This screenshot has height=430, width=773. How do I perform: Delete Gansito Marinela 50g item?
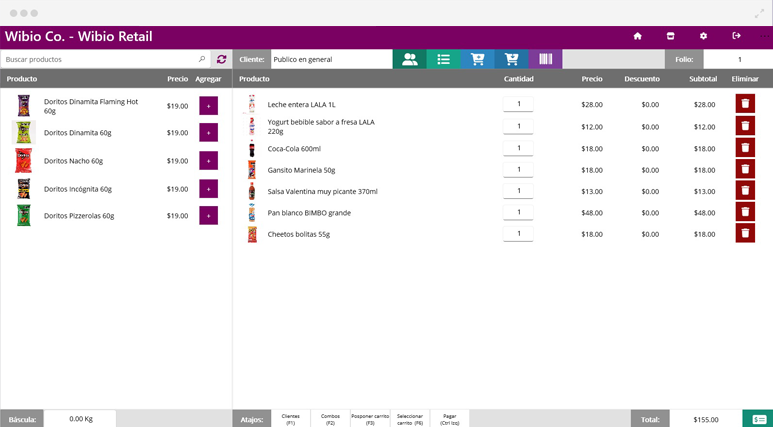pos(745,169)
